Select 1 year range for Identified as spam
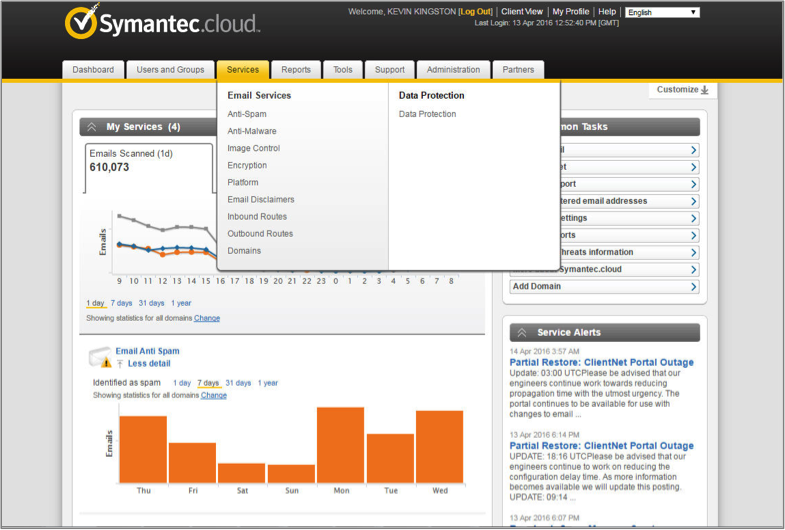 click(267, 383)
